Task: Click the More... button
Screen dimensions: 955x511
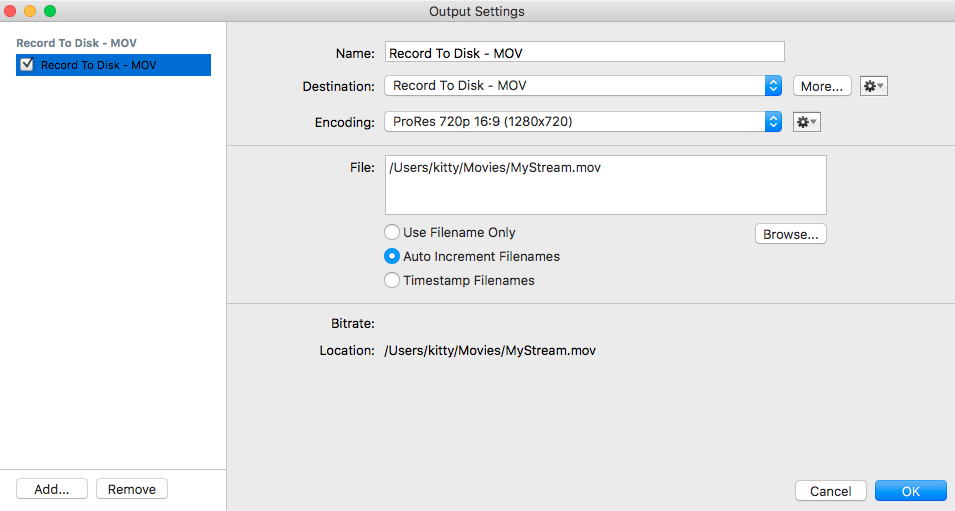Action: (x=822, y=86)
